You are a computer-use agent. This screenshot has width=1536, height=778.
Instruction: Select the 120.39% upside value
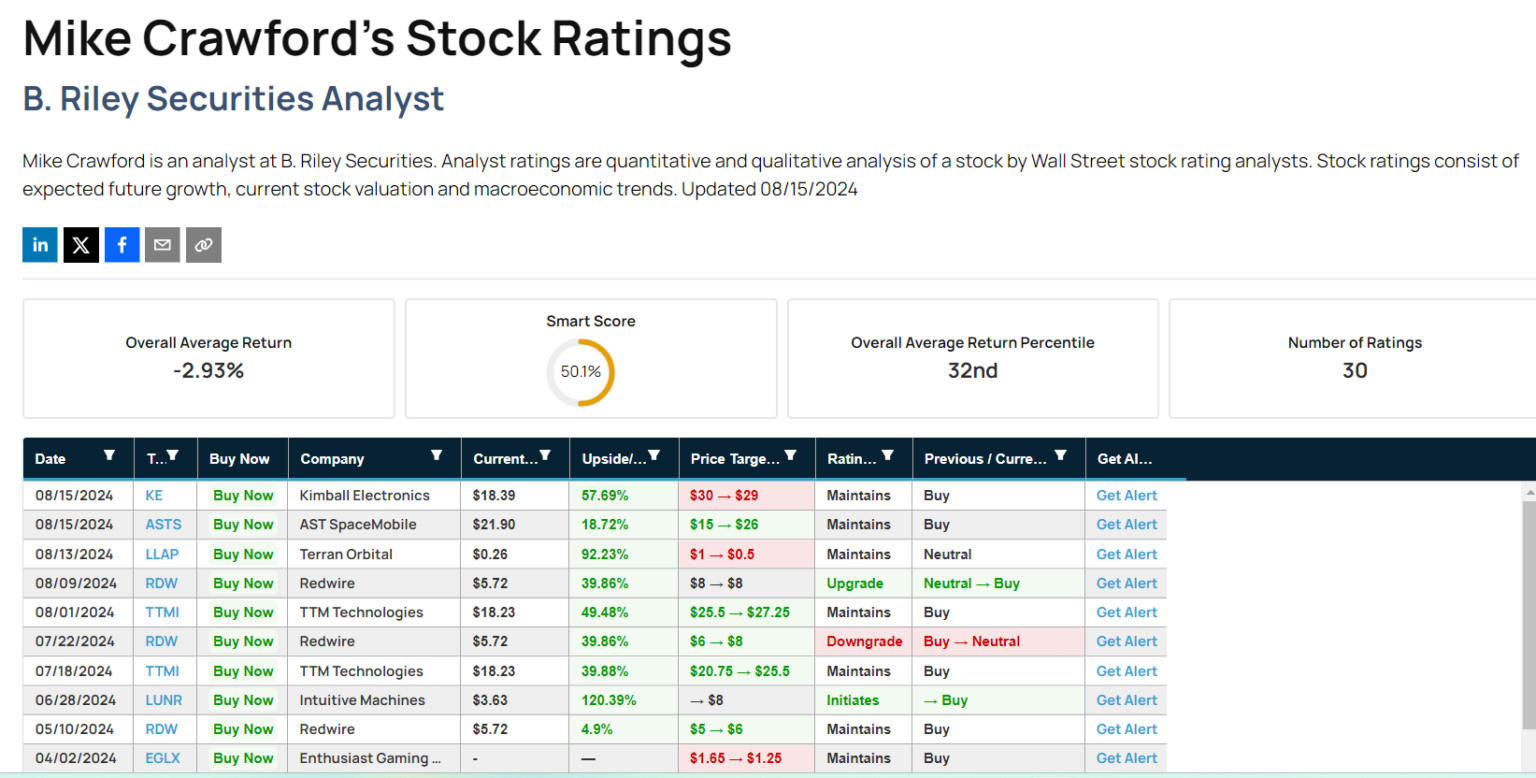(609, 700)
